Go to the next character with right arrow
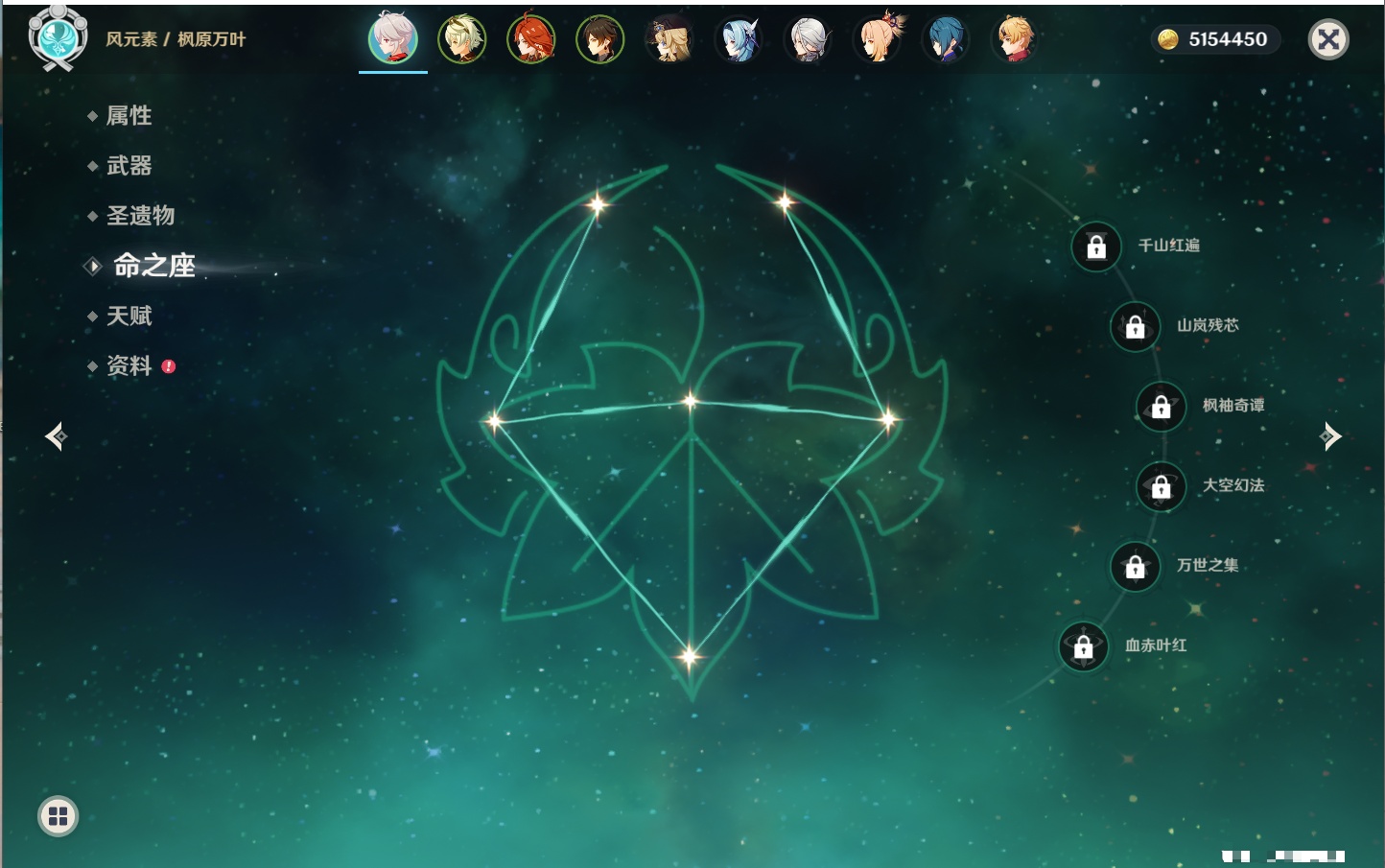The height and width of the screenshot is (868, 1385). coord(1329,436)
